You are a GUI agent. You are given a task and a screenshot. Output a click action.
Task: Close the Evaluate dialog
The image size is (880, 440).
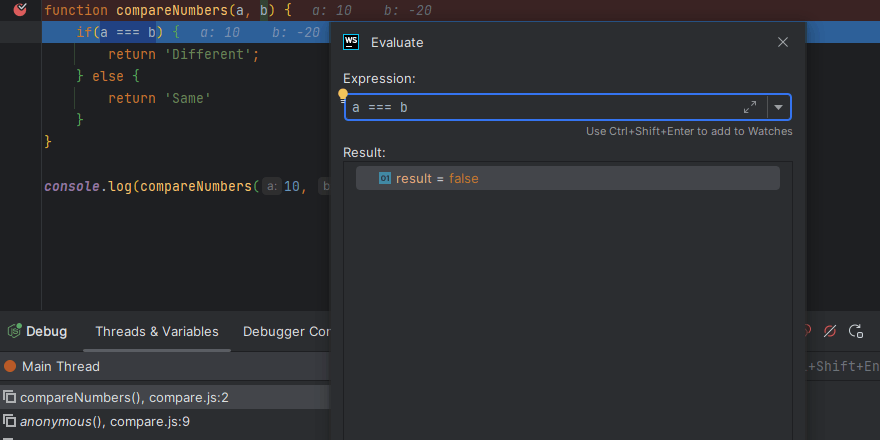pyautogui.click(x=783, y=42)
